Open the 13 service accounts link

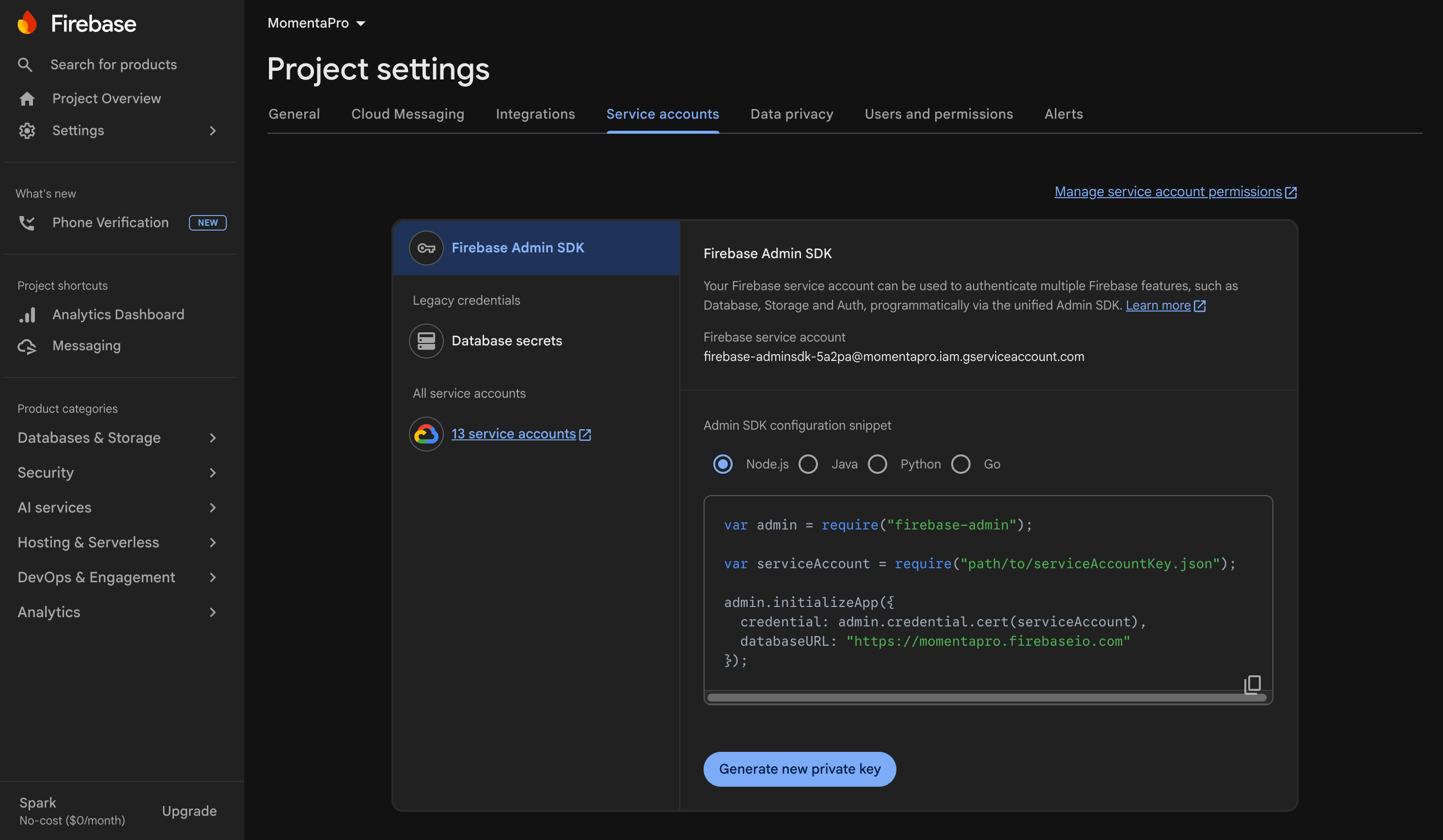click(x=514, y=434)
